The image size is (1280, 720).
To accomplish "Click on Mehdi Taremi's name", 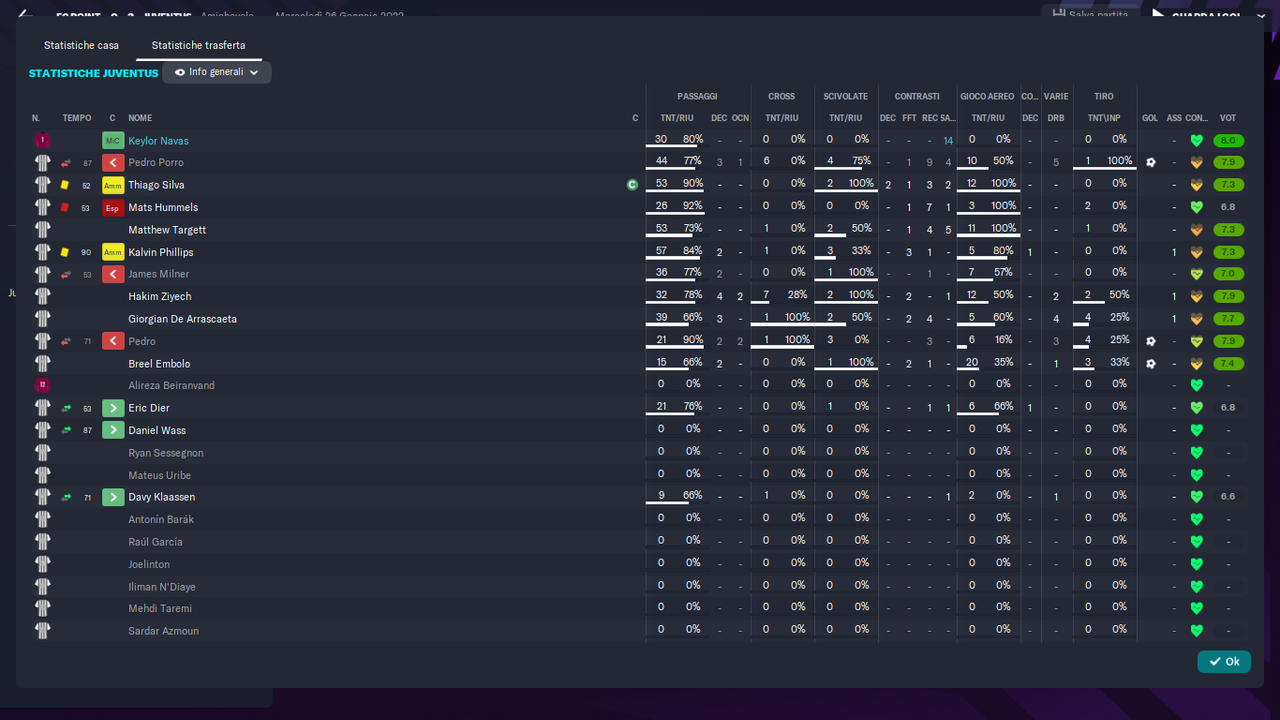I will tap(160, 608).
